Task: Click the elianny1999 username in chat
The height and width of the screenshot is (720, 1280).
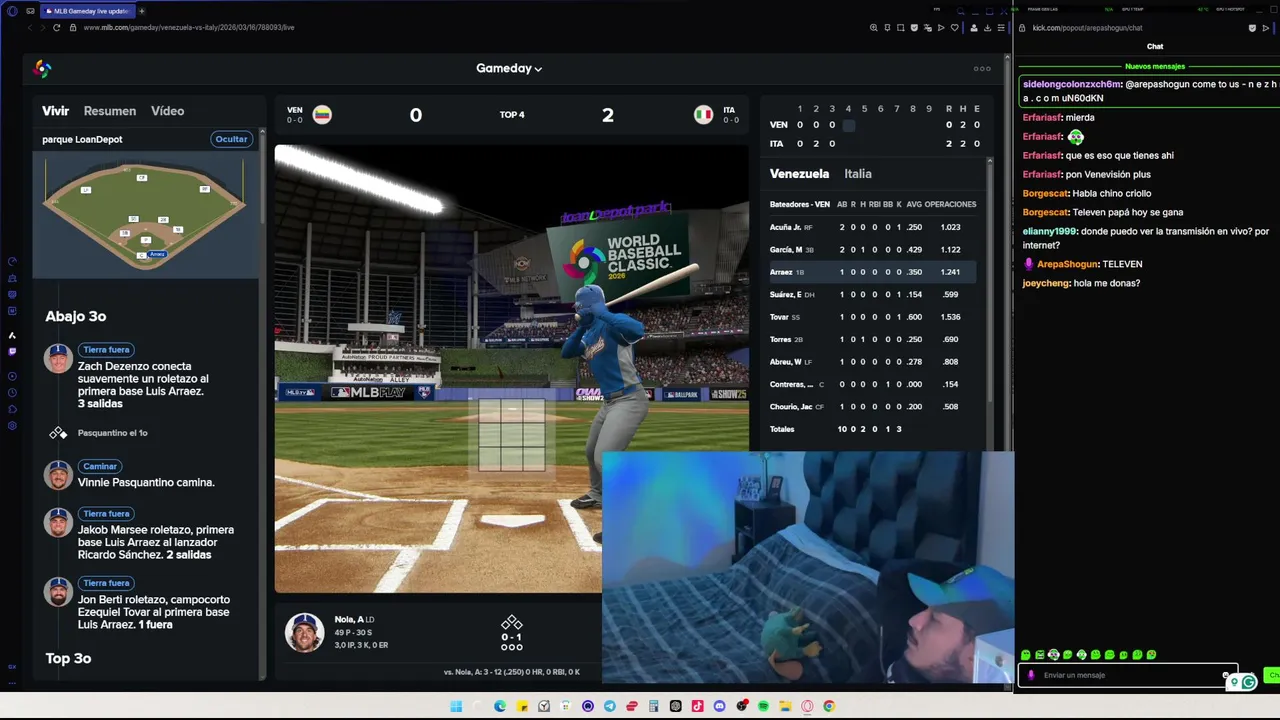Action: pos(1050,231)
